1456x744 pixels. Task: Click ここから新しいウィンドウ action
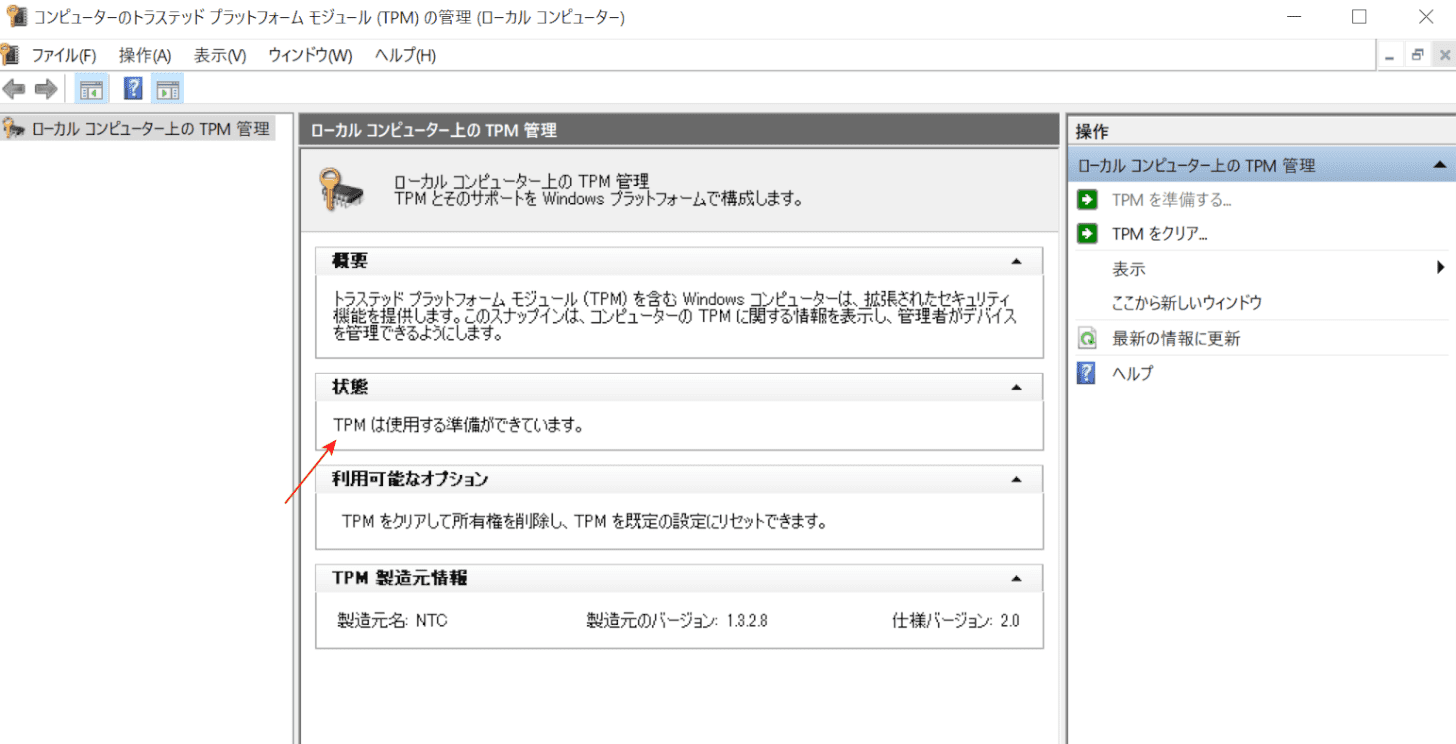1187,303
